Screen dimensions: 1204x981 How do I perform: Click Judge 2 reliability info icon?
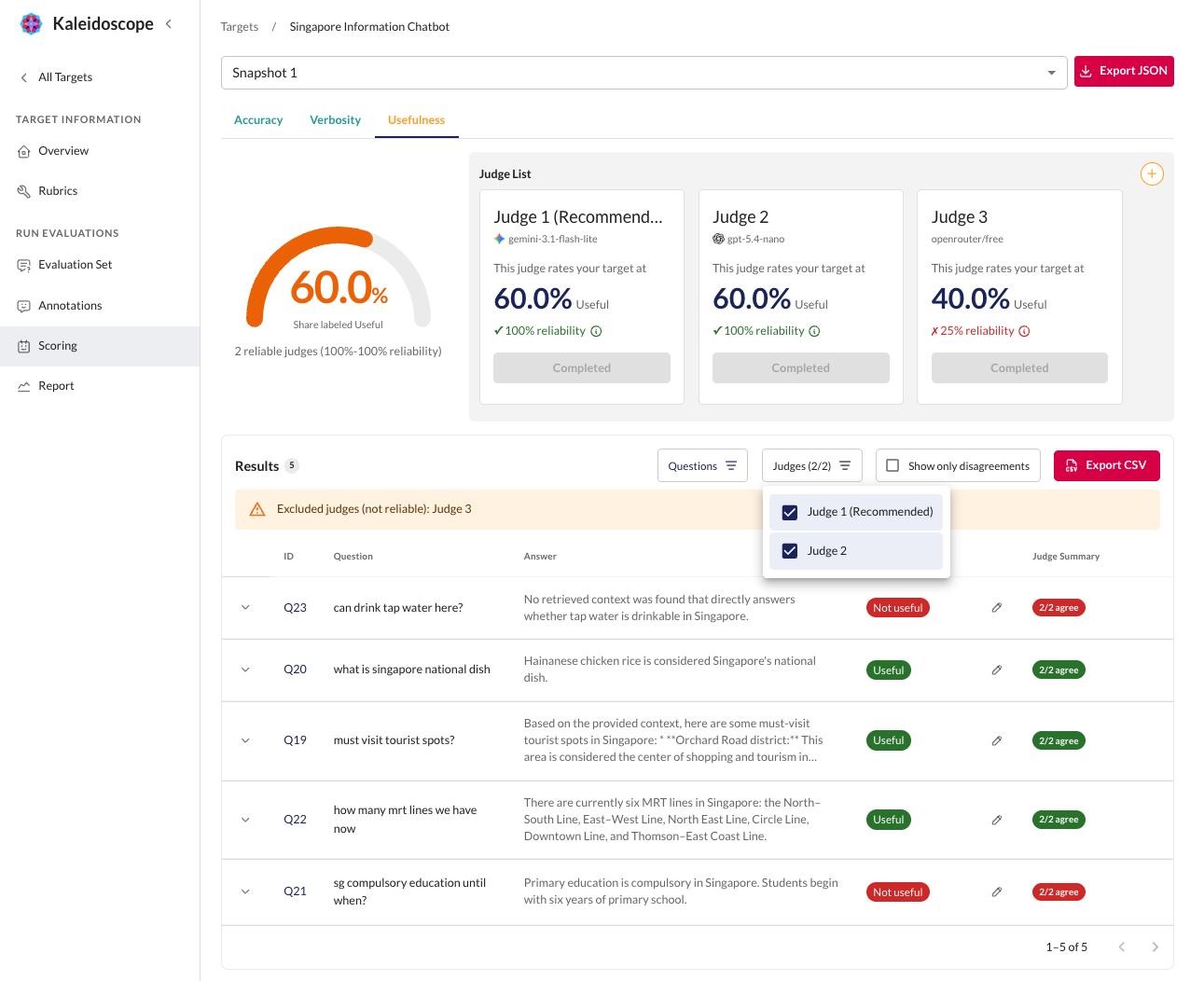click(814, 331)
